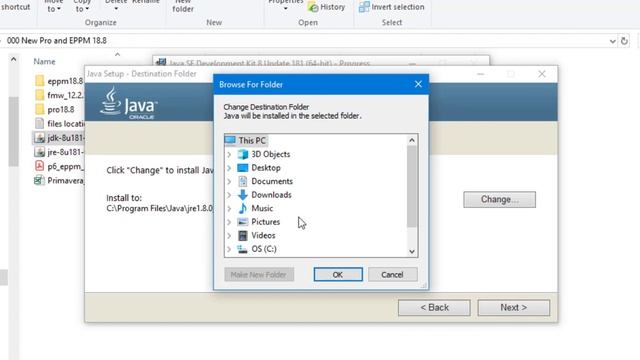Image resolution: width=640 pixels, height=360 pixels.
Task: Expand the 3D Objects tree node
Action: tap(229, 154)
